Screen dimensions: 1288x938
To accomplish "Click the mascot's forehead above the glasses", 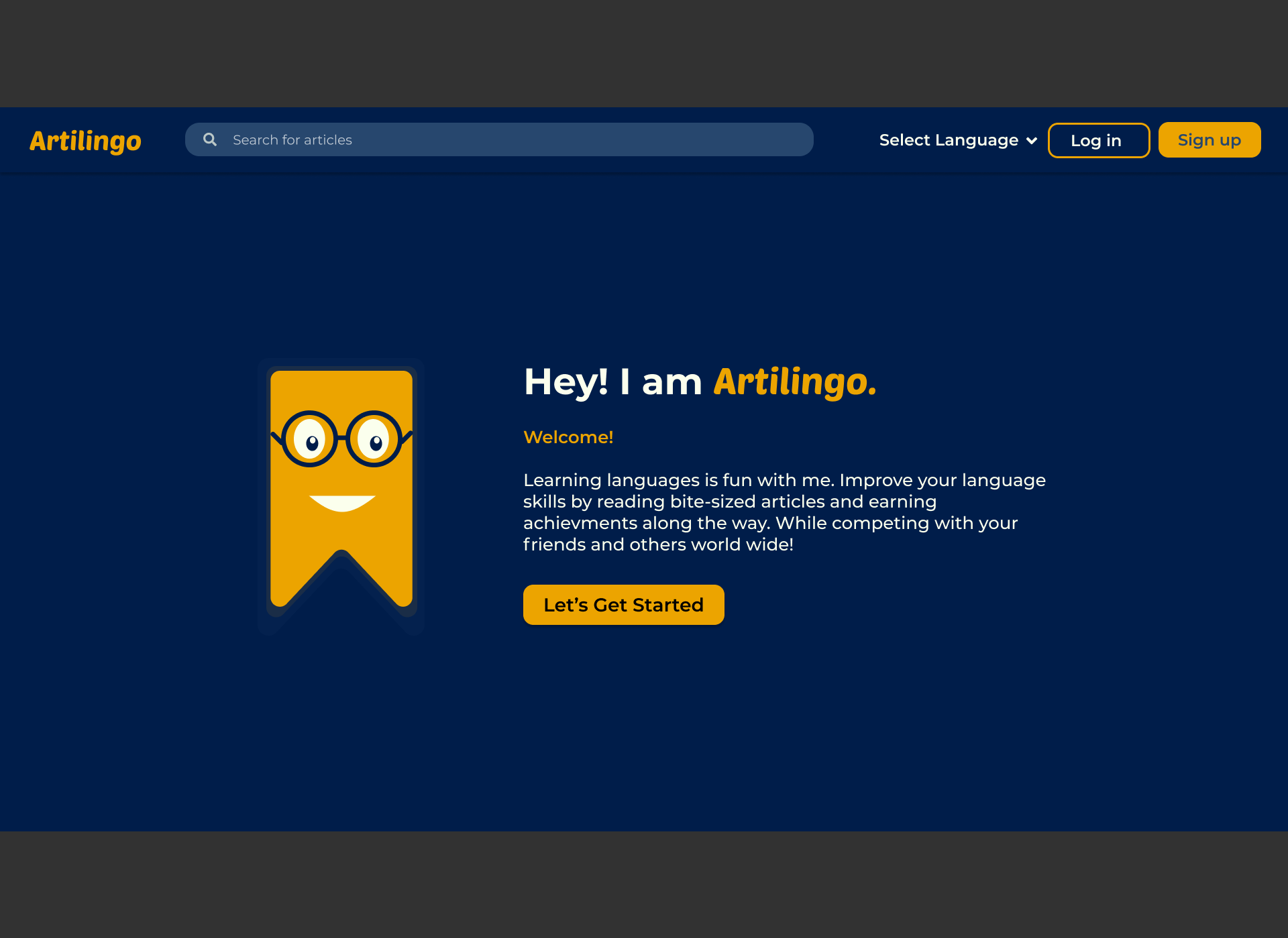I will 341,391.
